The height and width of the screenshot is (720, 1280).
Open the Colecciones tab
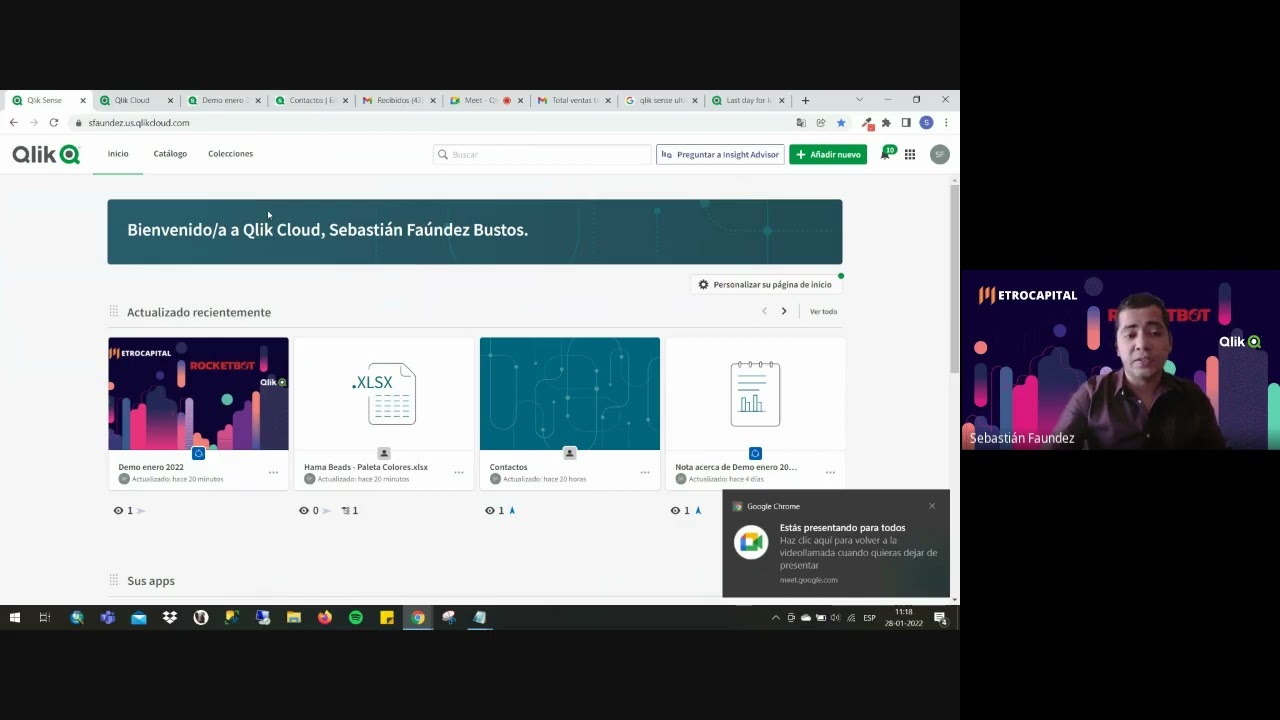230,154
